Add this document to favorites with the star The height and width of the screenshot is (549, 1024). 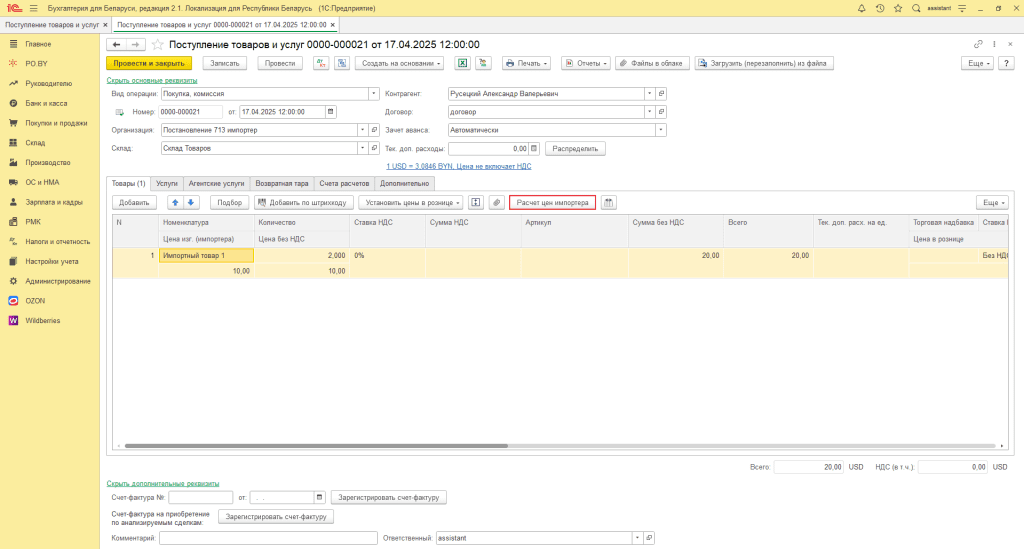(x=157, y=44)
